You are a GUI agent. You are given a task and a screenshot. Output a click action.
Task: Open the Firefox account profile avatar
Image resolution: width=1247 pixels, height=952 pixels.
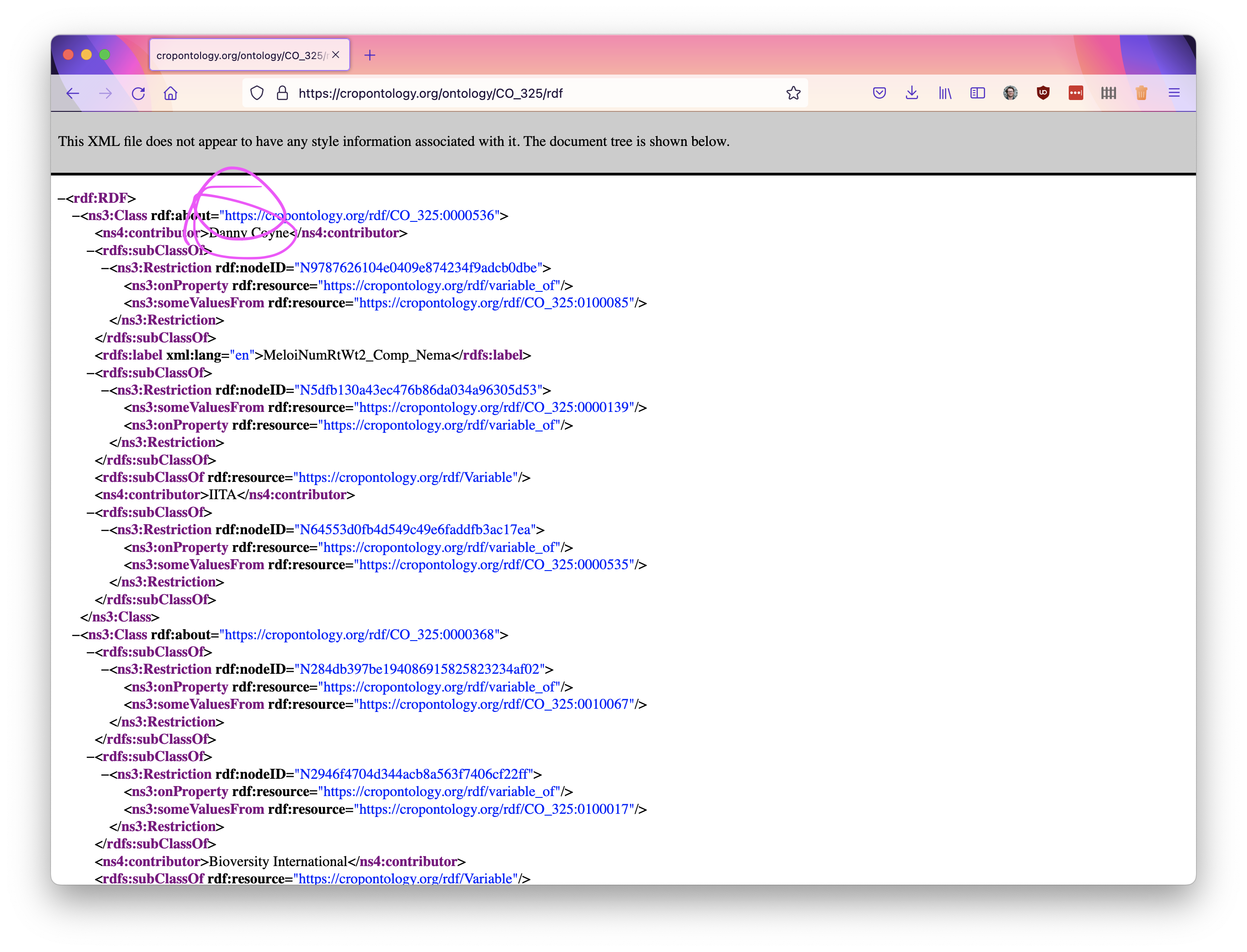(1010, 93)
